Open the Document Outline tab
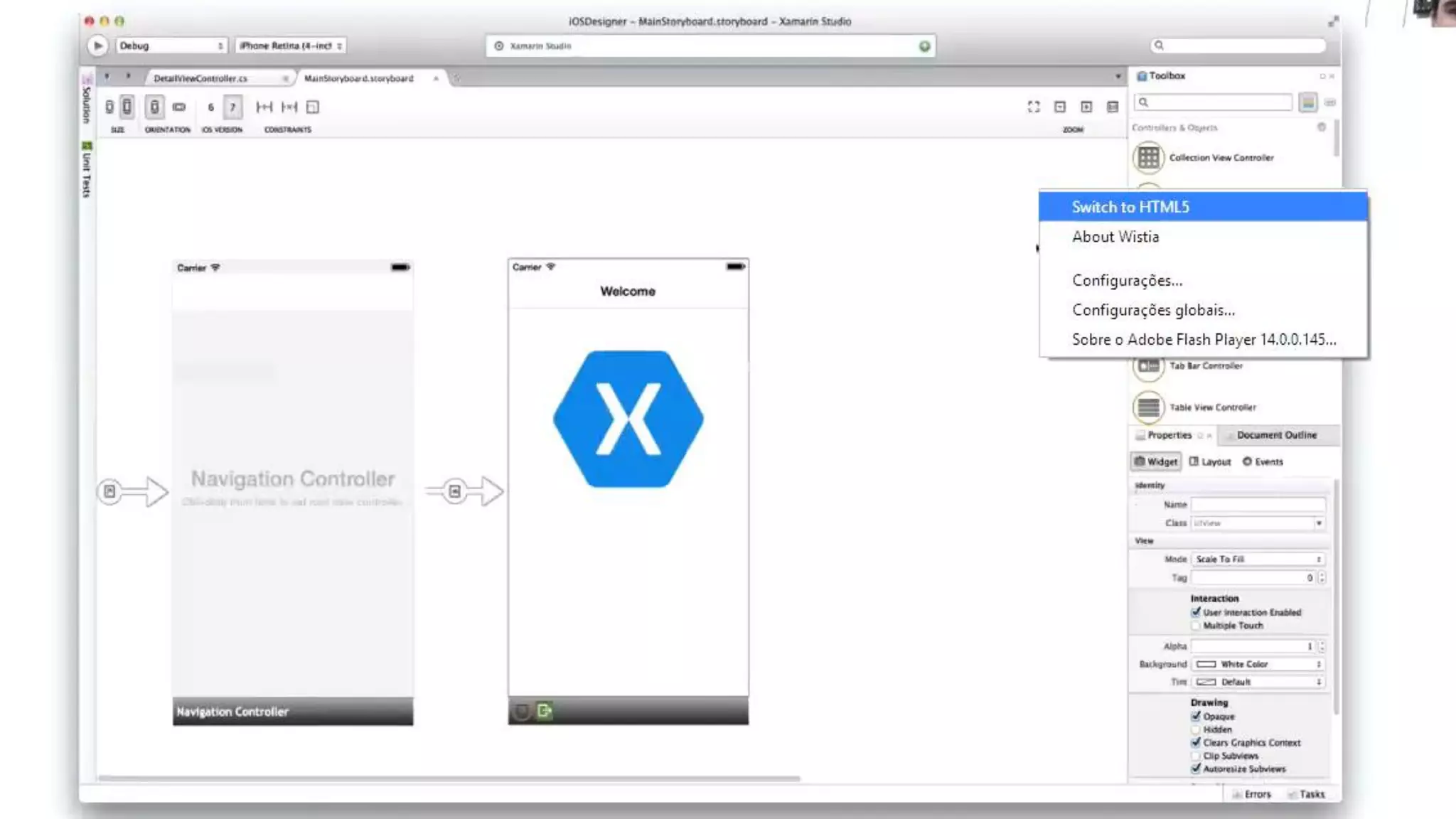Image resolution: width=1456 pixels, height=819 pixels. [x=1276, y=435]
